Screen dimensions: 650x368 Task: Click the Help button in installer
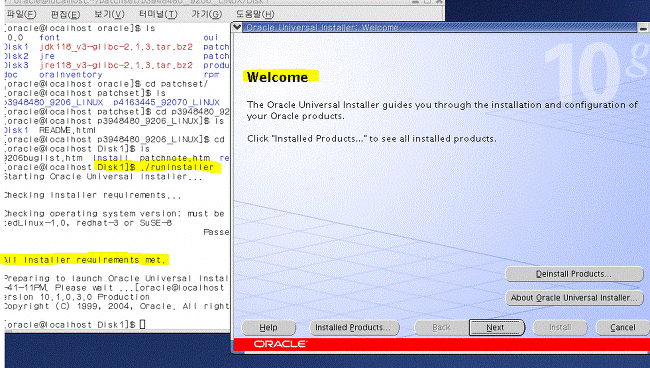pos(269,327)
